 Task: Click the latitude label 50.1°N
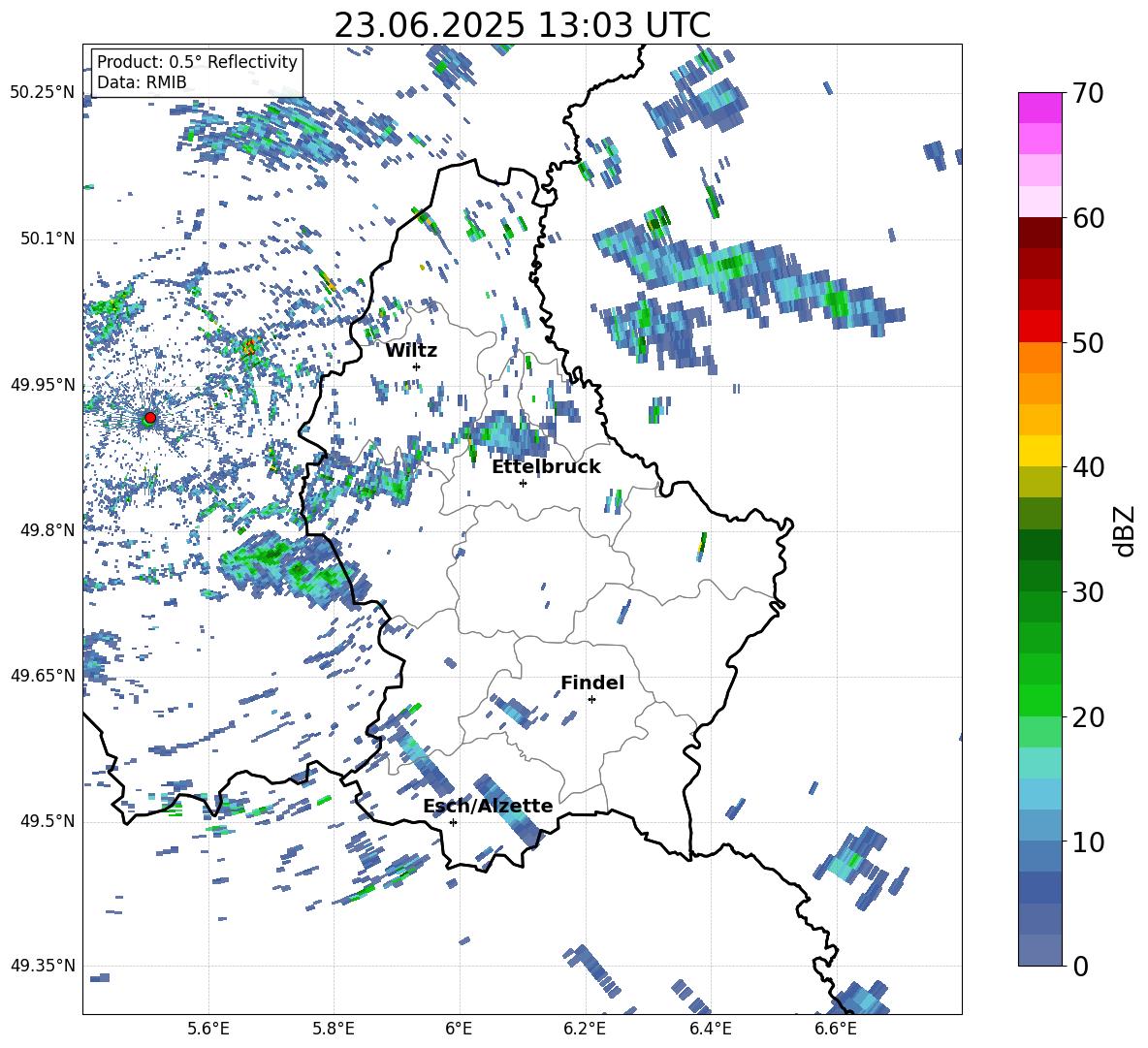48,239
